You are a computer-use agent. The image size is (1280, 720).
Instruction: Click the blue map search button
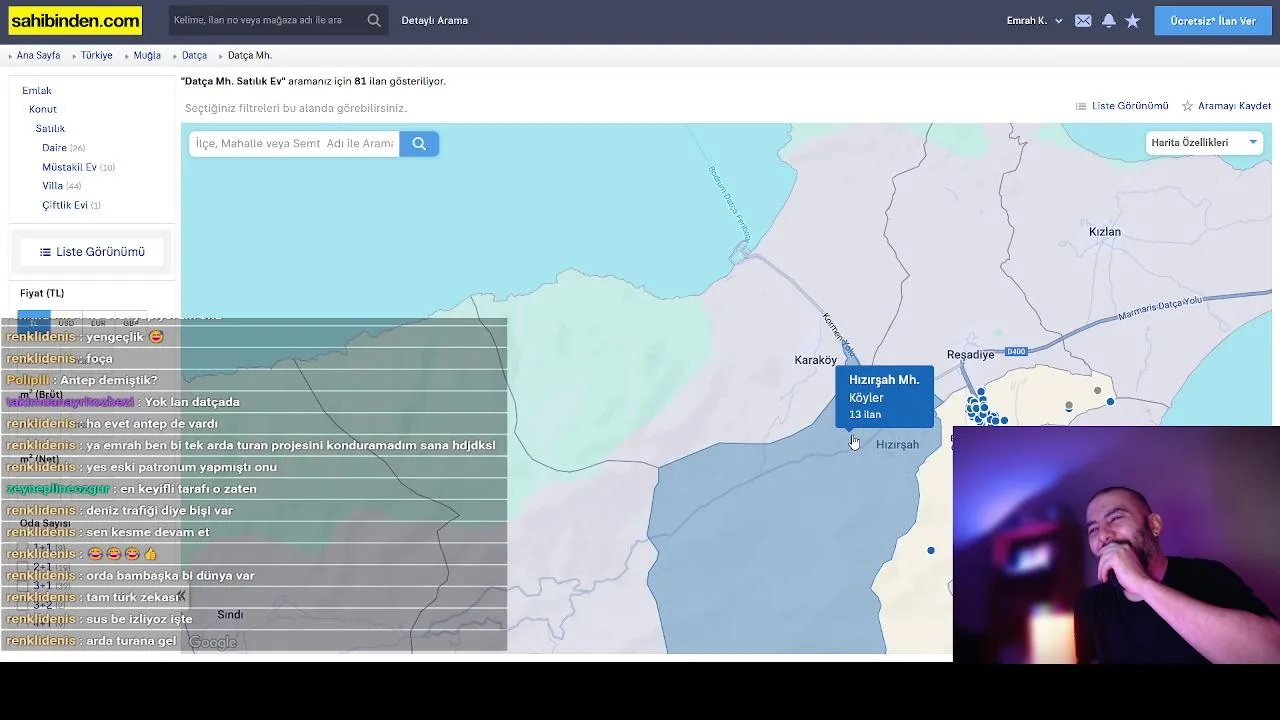[x=419, y=144]
